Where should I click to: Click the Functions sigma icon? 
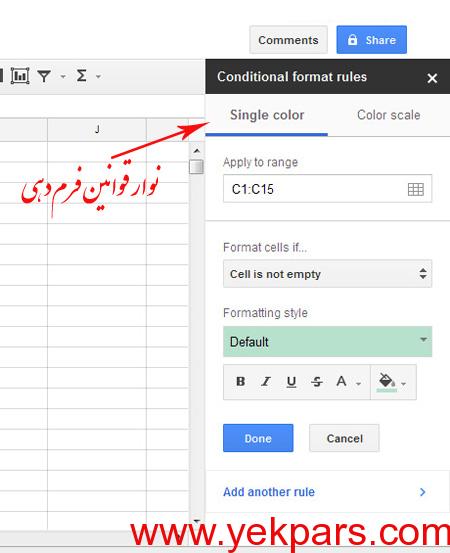[x=81, y=75]
